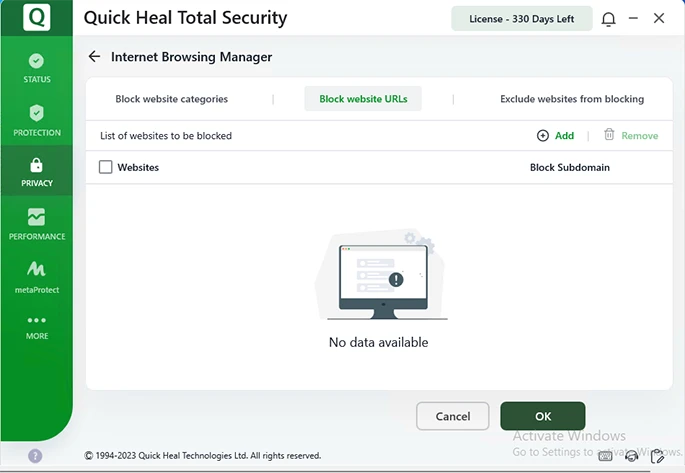This screenshot has height=473, width=685.
Task: Confirm with the OK button
Action: pos(543,416)
